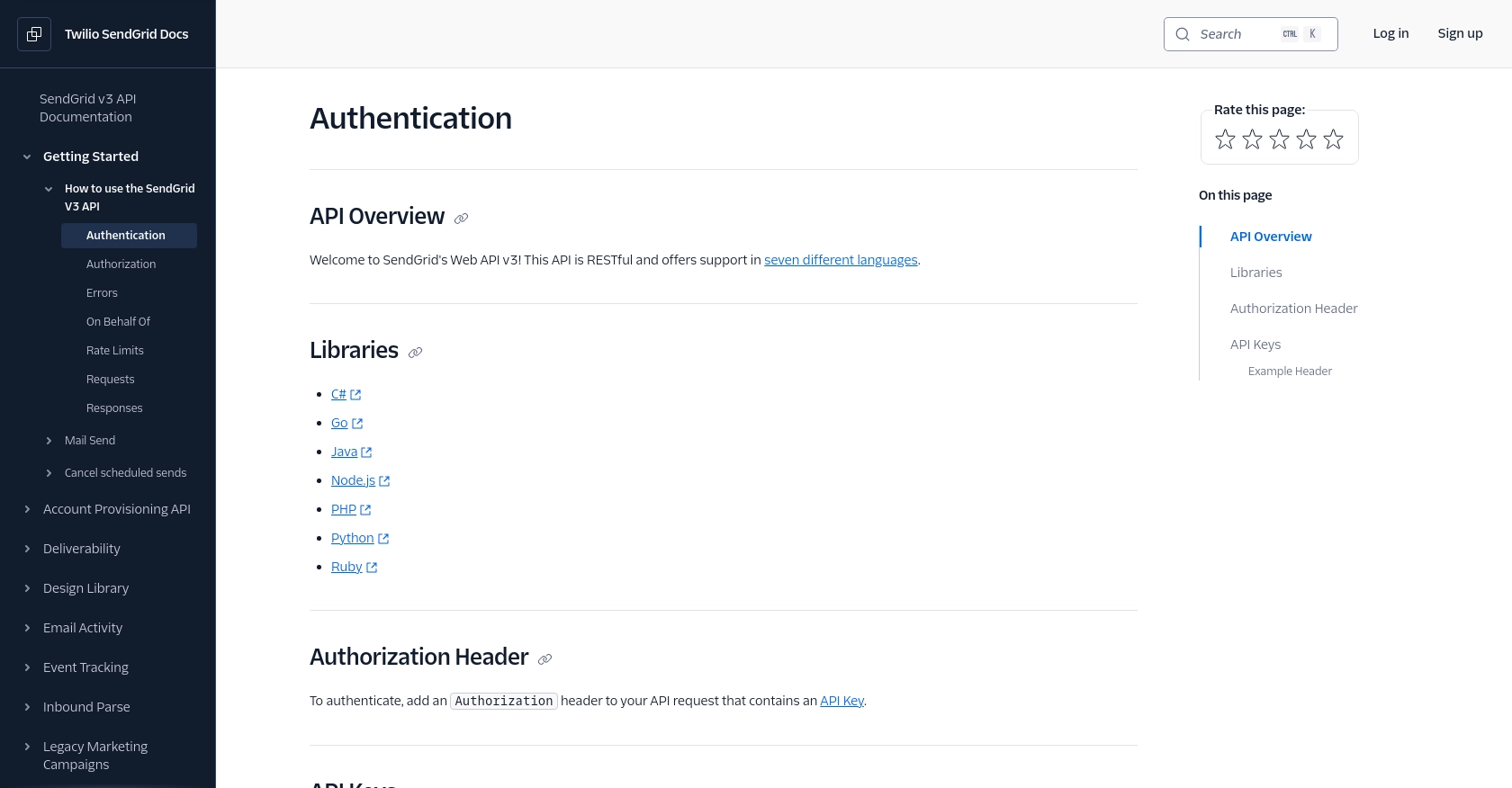Screen dimensions: 1512x788
Task: Open the Ruby library link
Action: point(346,567)
